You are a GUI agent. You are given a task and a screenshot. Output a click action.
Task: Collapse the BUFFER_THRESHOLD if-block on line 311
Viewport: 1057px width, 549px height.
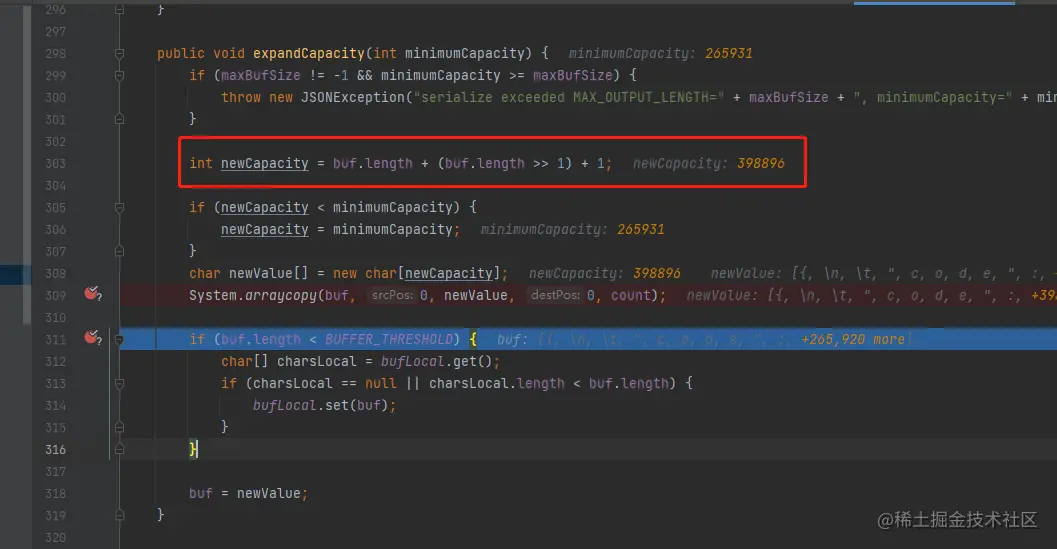[x=119, y=340]
